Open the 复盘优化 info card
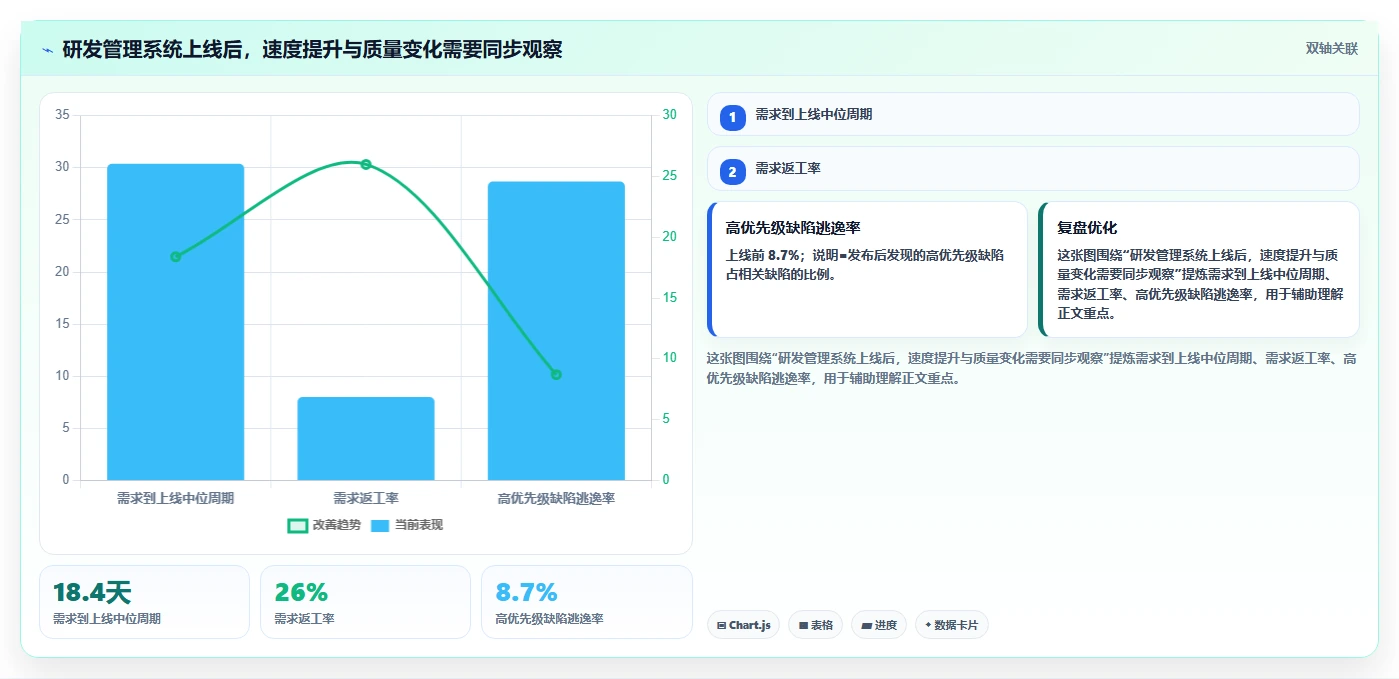The image size is (1399, 679). (1199, 270)
